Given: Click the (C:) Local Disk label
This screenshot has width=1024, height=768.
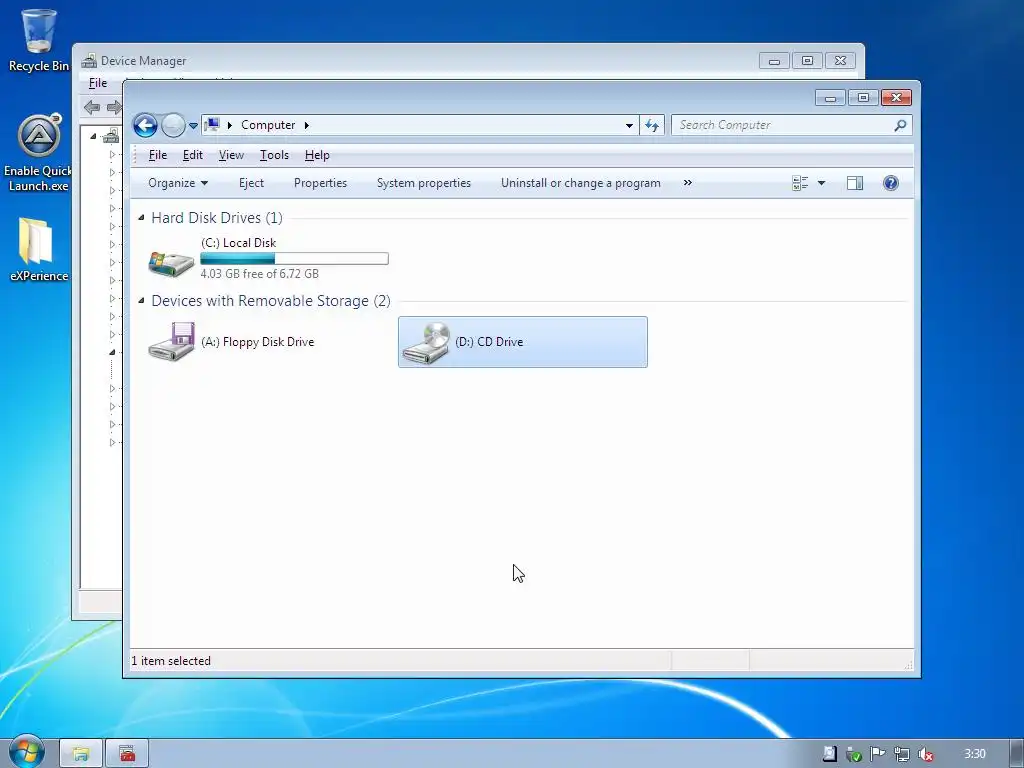Looking at the screenshot, I should pos(238,242).
